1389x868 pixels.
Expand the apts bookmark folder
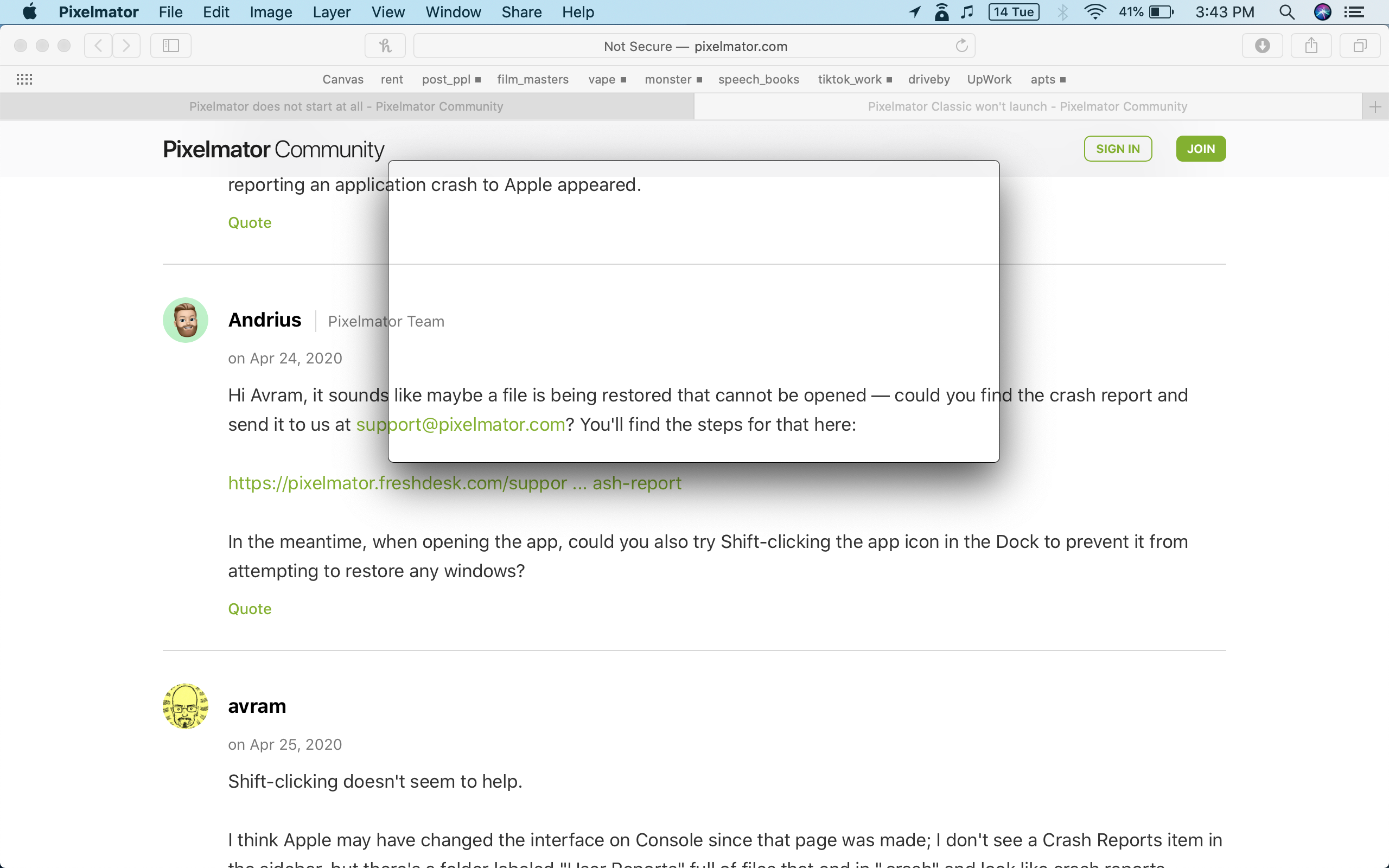point(1048,79)
